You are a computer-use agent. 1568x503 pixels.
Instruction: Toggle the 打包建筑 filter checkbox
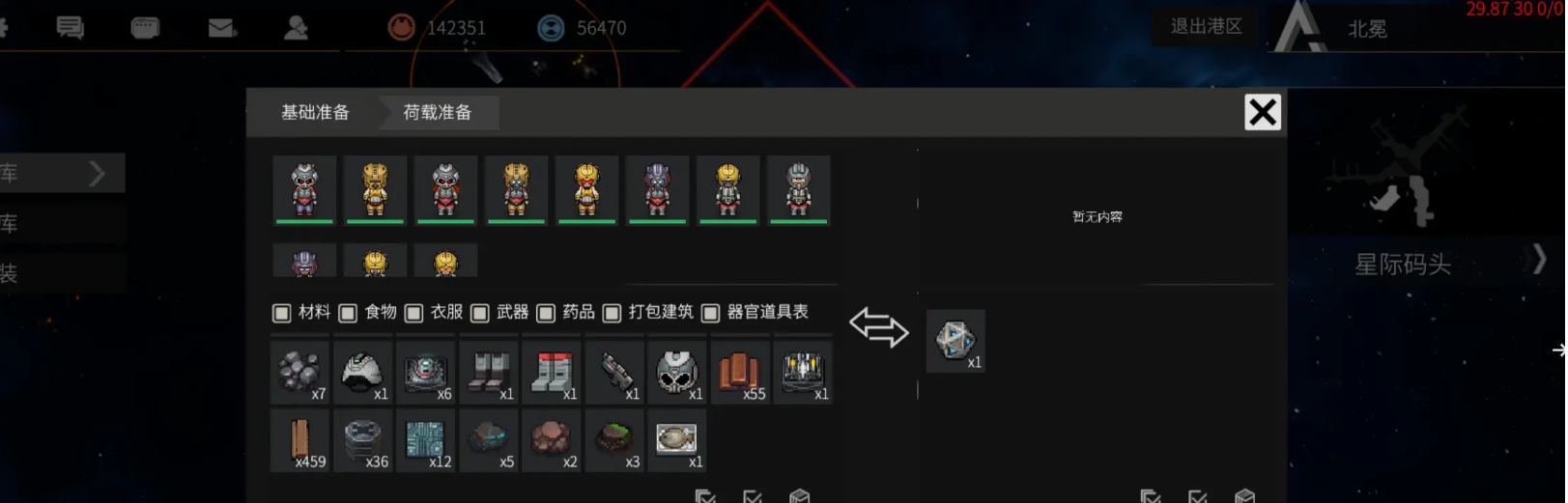612,313
